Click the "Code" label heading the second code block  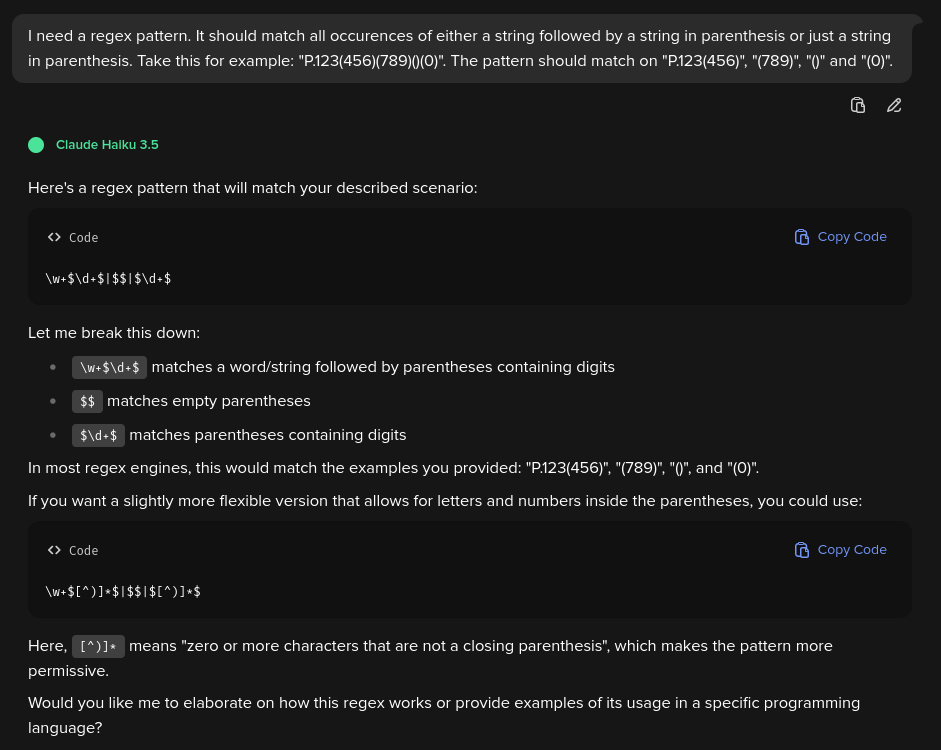tap(83, 551)
